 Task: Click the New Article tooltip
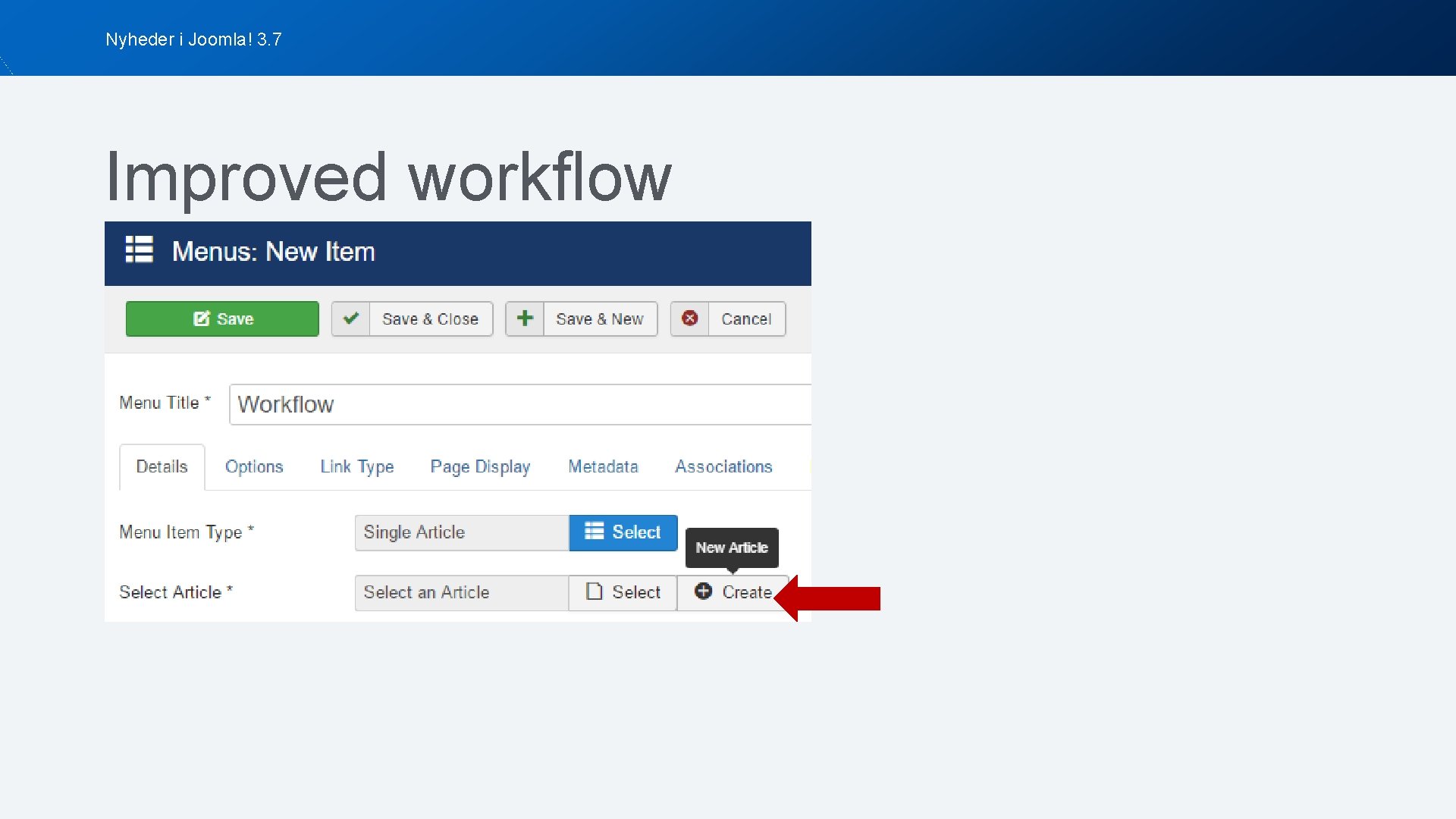point(732,548)
